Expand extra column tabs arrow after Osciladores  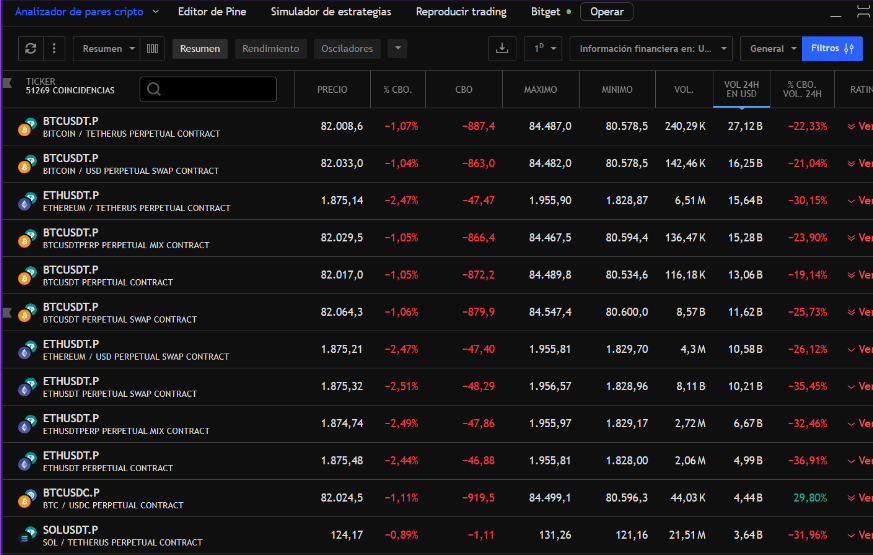pos(397,48)
